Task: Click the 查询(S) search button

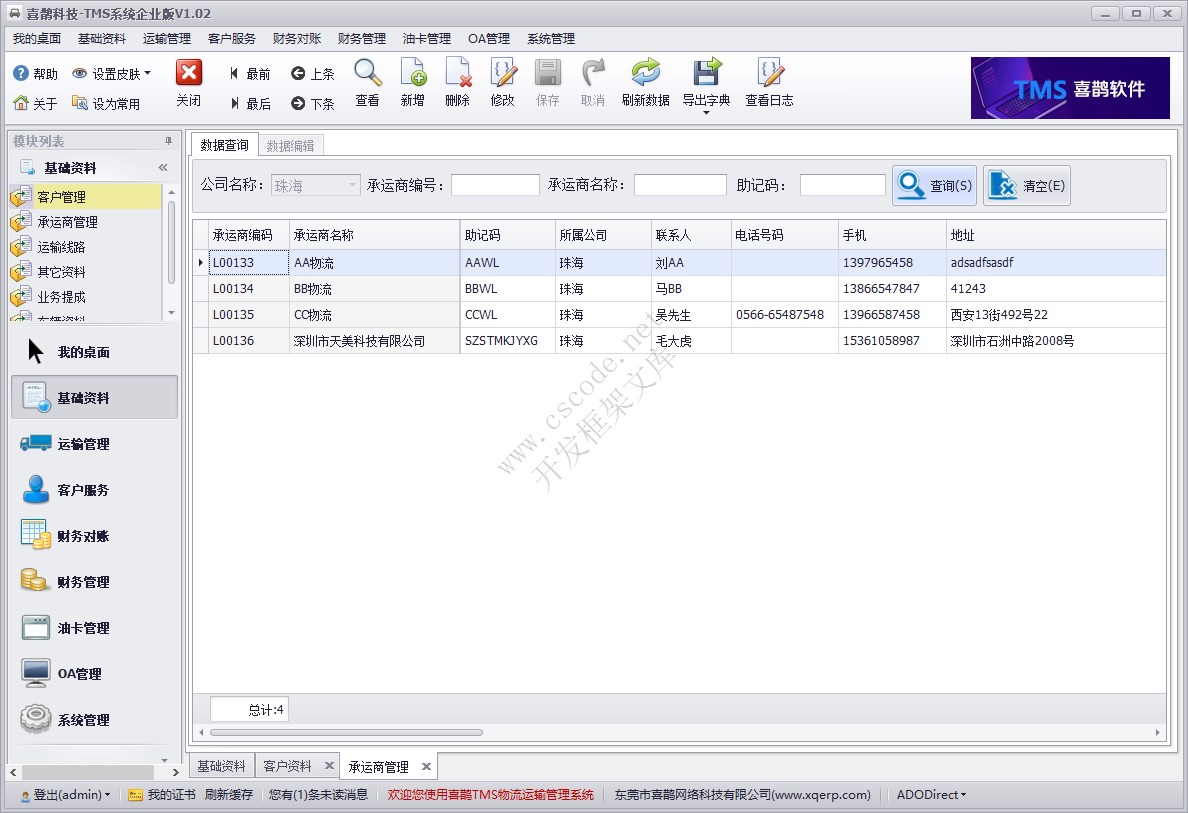Action: click(x=935, y=186)
